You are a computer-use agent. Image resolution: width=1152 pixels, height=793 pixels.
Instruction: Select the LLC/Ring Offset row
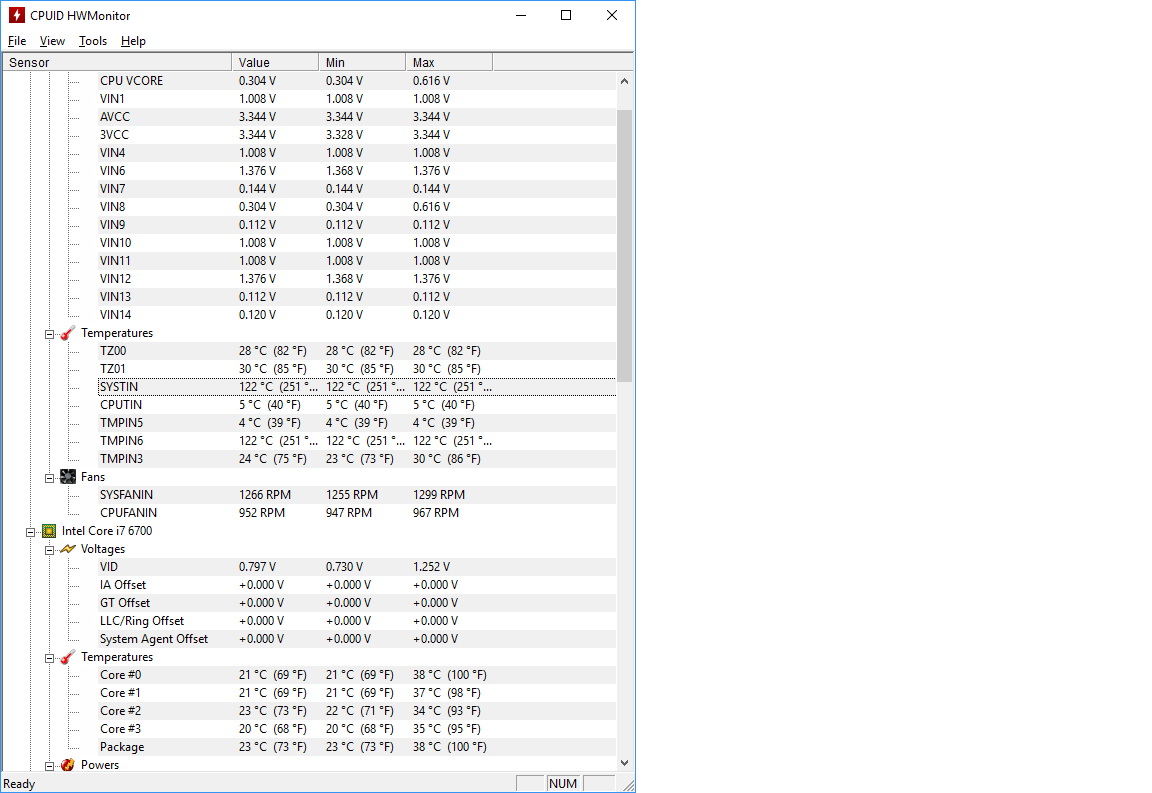357,621
